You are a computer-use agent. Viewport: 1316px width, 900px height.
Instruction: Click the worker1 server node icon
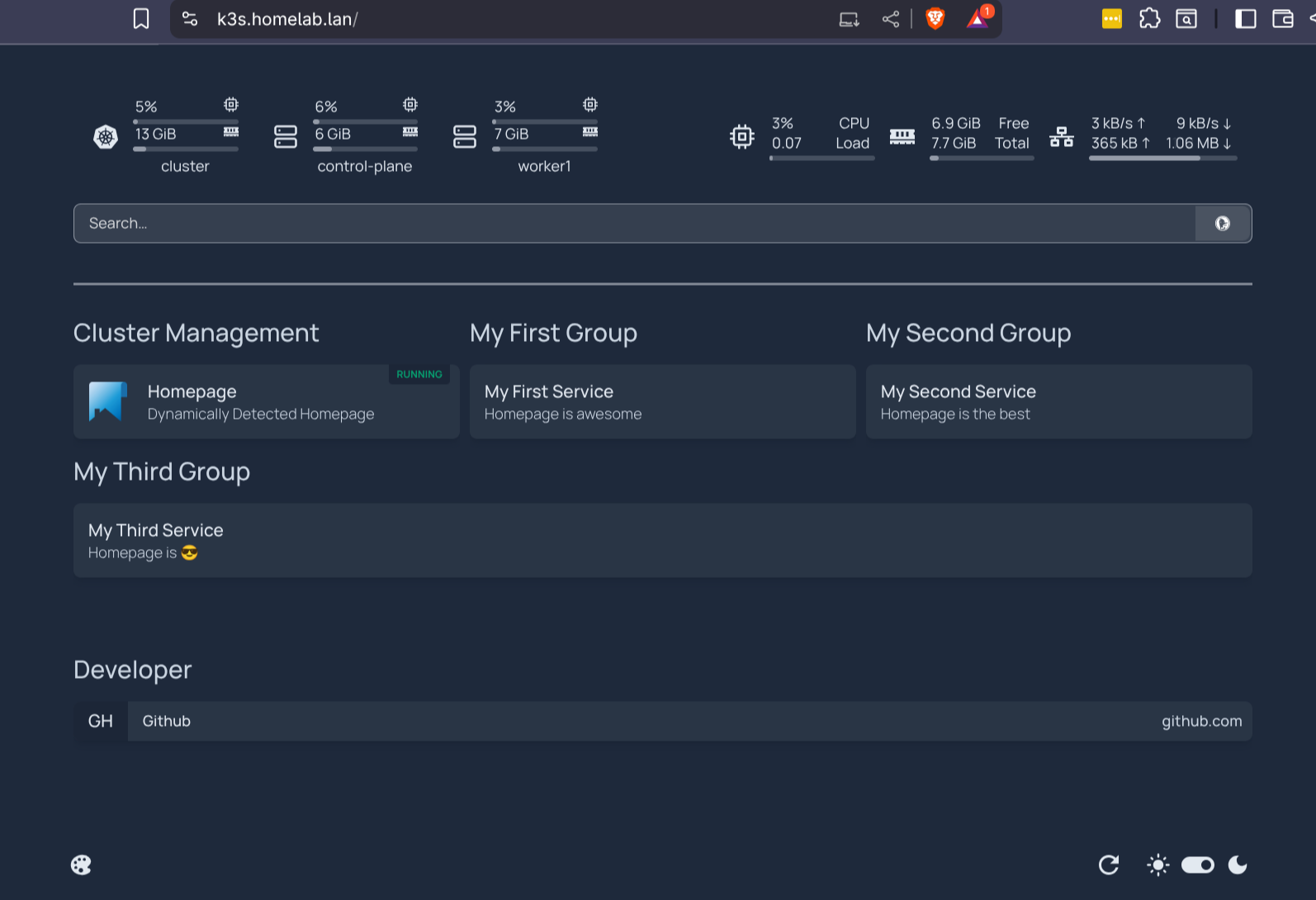(x=465, y=136)
